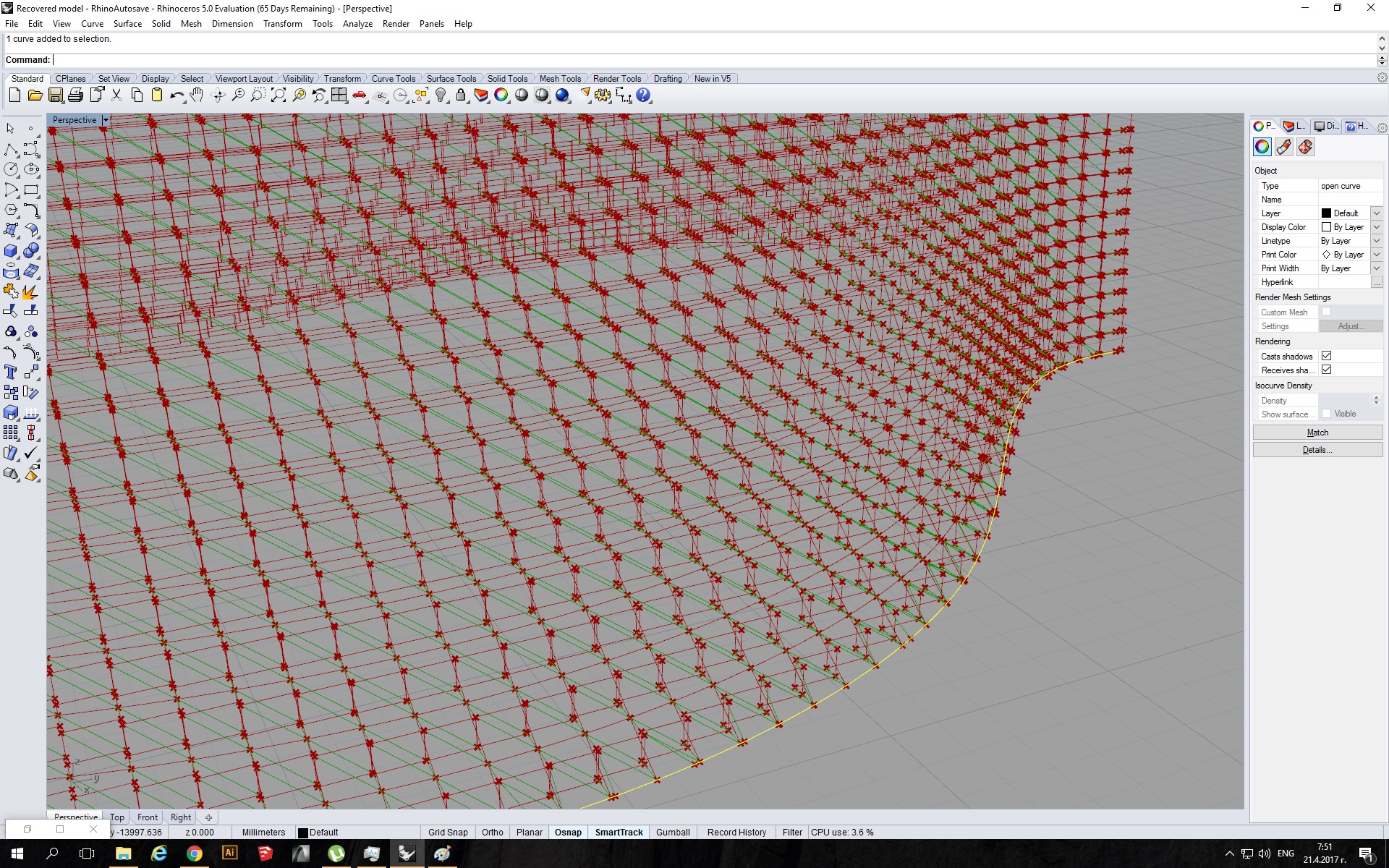
Task: Click the white Display Color swatch
Action: coord(1326,227)
